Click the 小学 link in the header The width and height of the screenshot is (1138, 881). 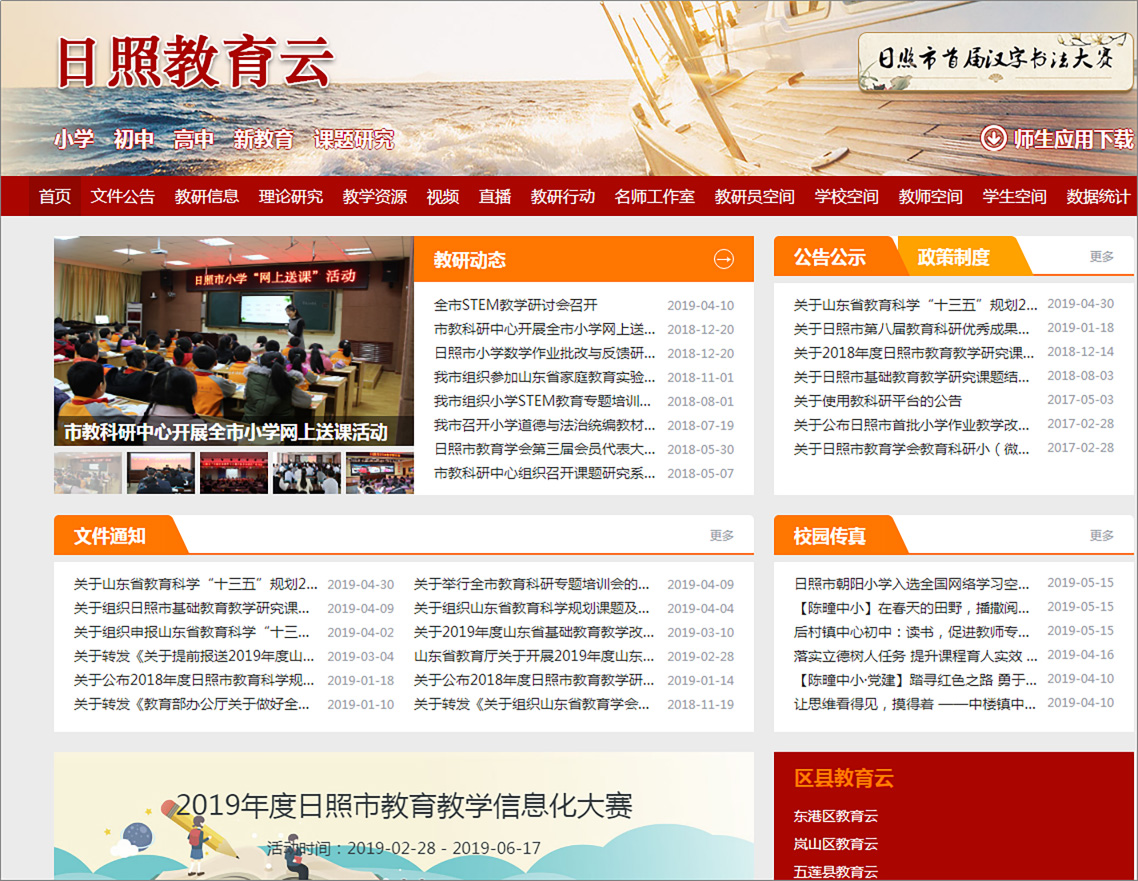(x=74, y=139)
